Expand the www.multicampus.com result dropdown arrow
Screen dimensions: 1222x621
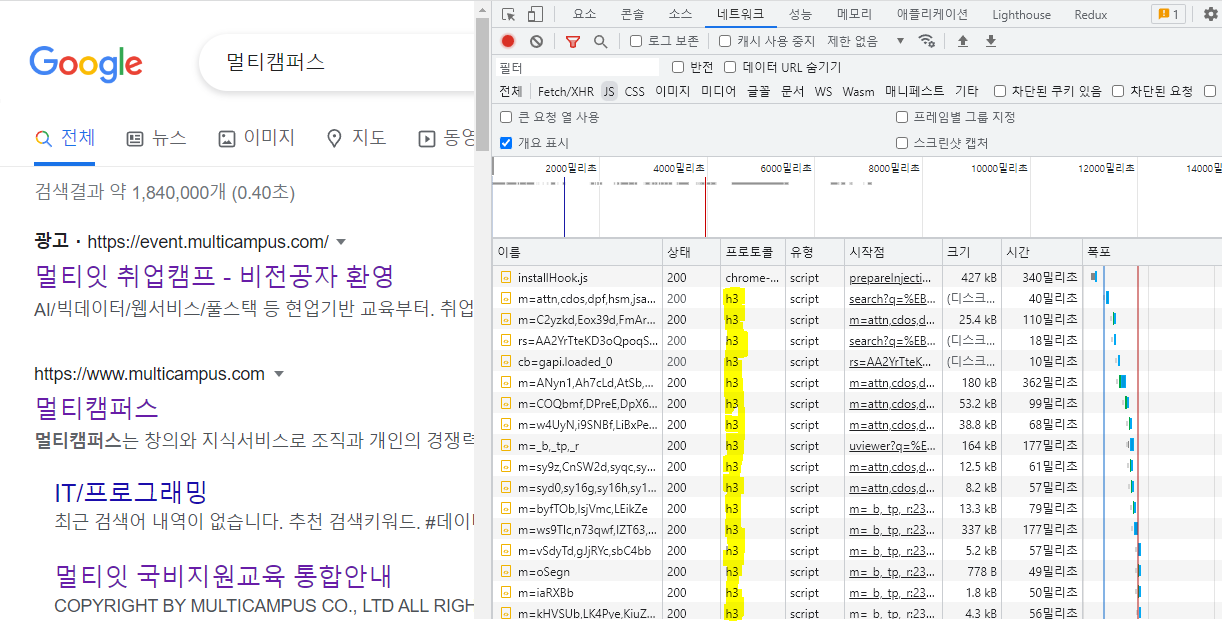[x=279, y=374]
